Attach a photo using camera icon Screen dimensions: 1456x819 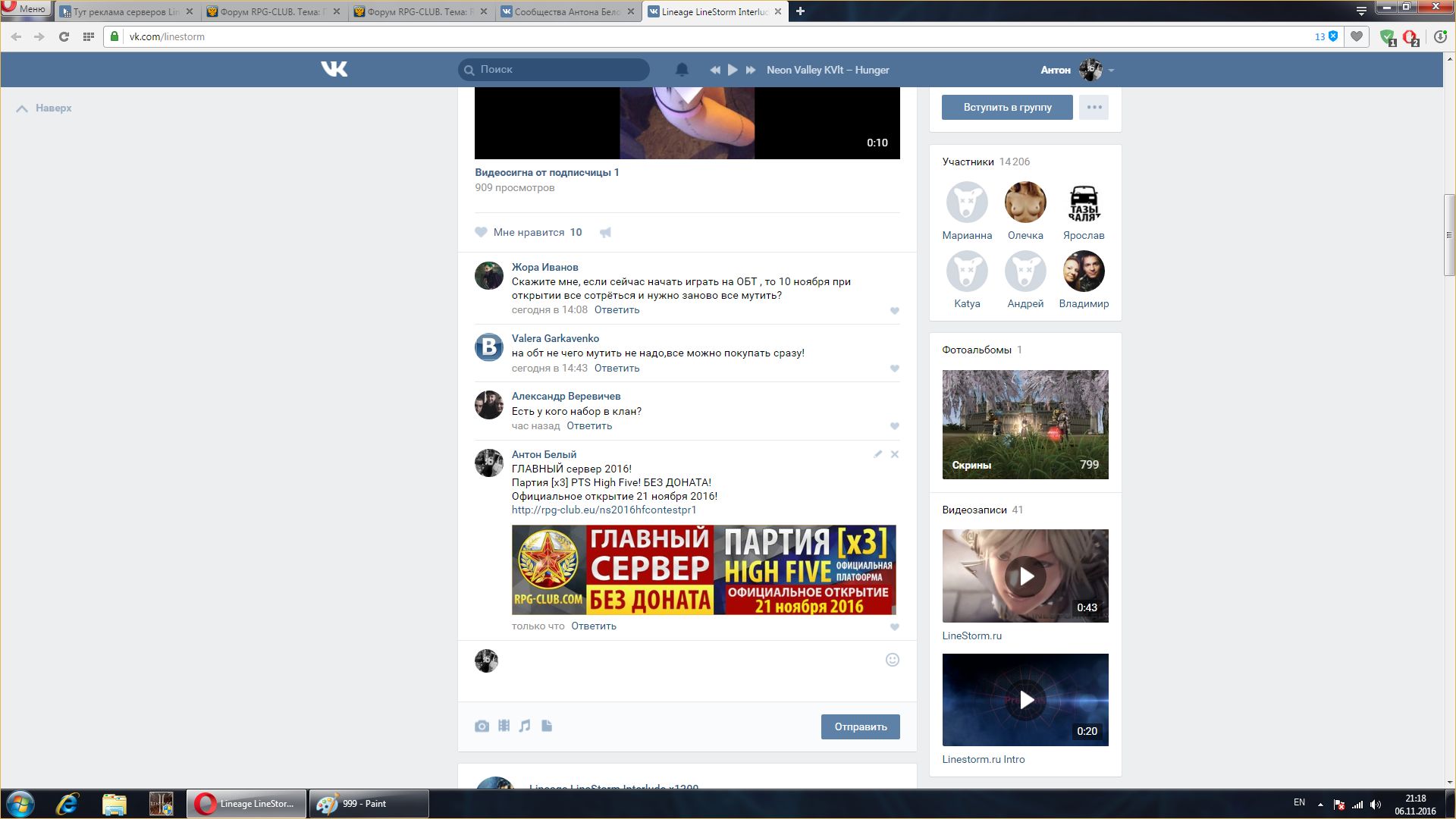point(482,726)
